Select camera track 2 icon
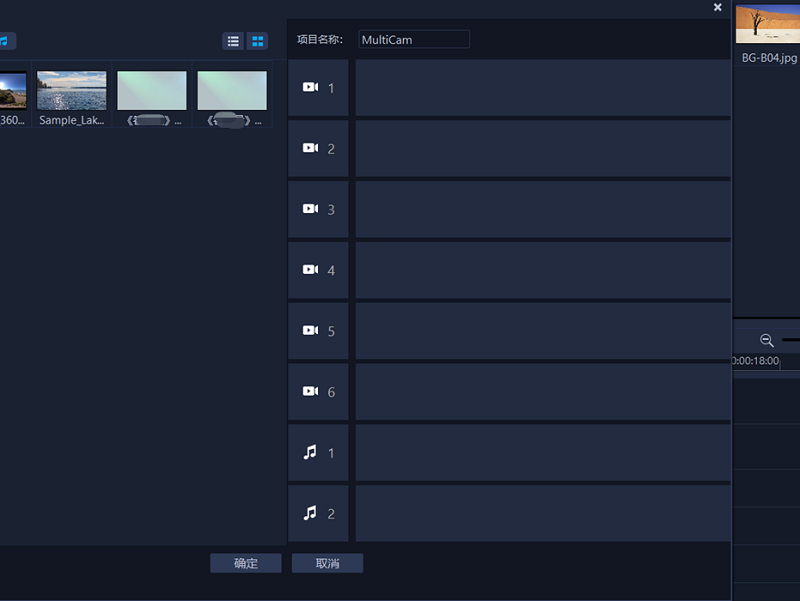The width and height of the screenshot is (800, 601). pos(310,148)
